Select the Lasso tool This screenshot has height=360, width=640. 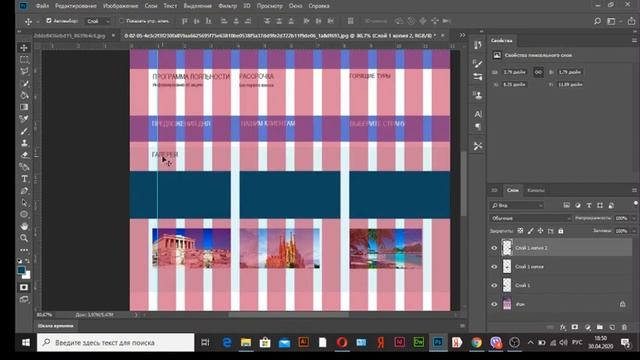coord(24,71)
